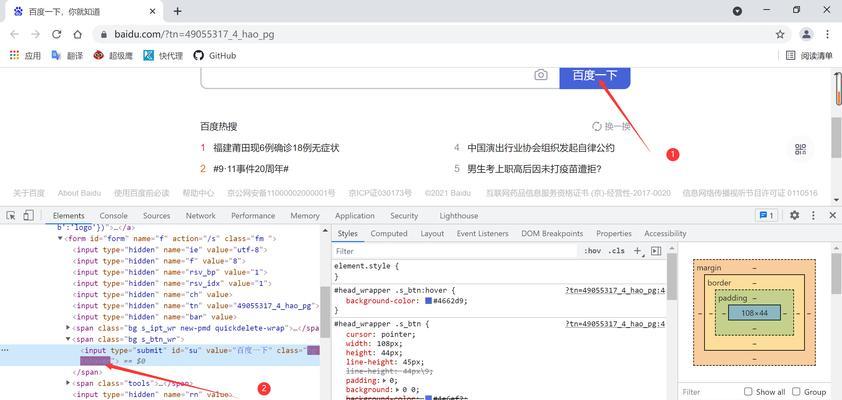Screen dimensions: 842x400
Task: Open hot search 男生考上职高后因未打疫苗遭拒?
Action: [534, 169]
